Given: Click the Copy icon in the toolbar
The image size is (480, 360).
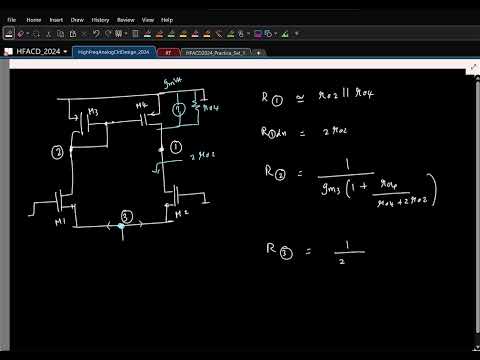Looking at the screenshot, I should click(61, 34).
